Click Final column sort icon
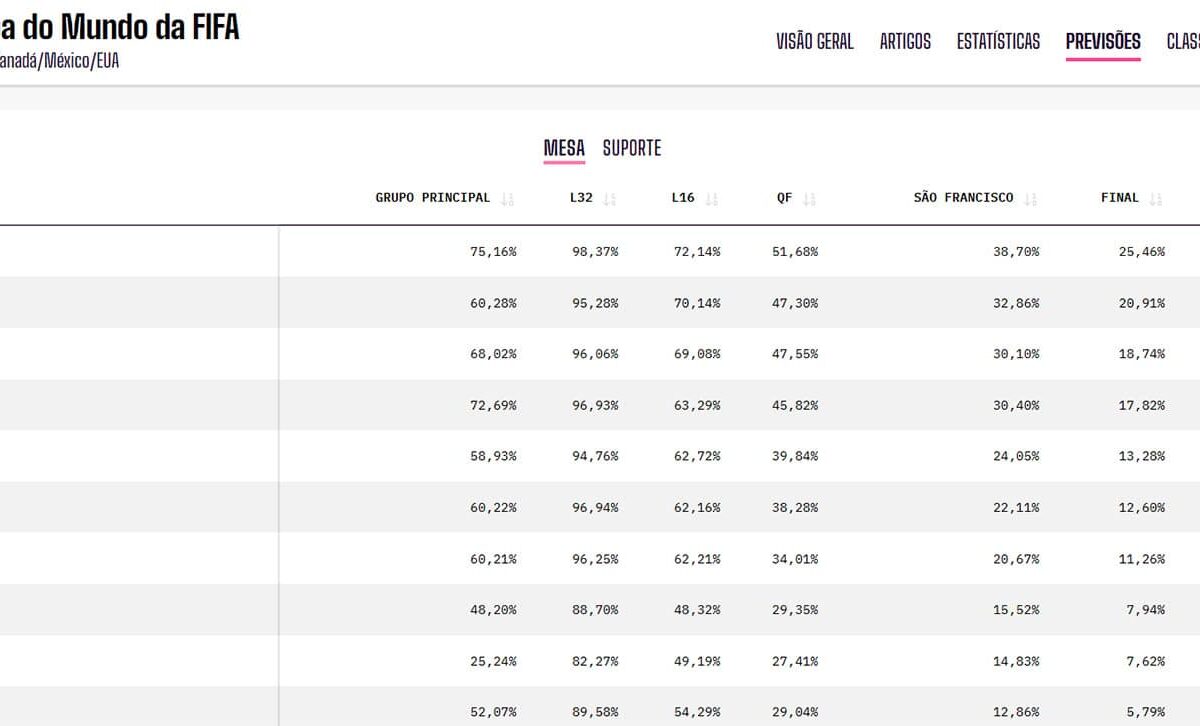 (x=1156, y=199)
